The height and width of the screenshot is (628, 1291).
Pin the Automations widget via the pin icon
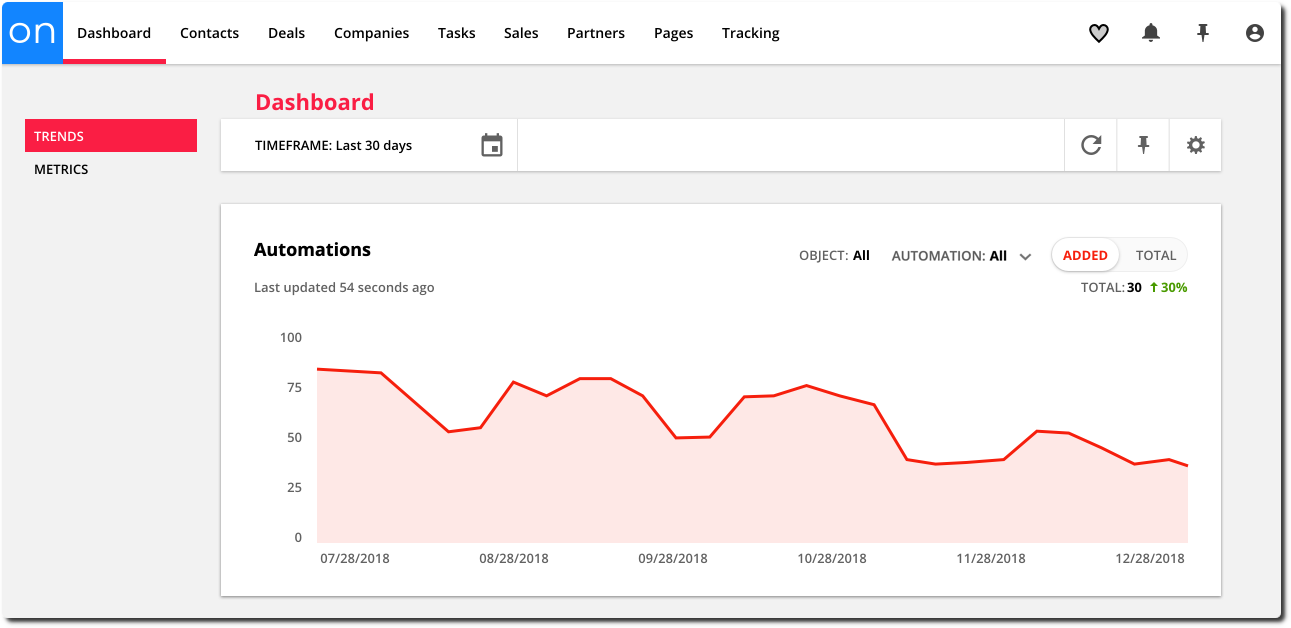point(1142,144)
